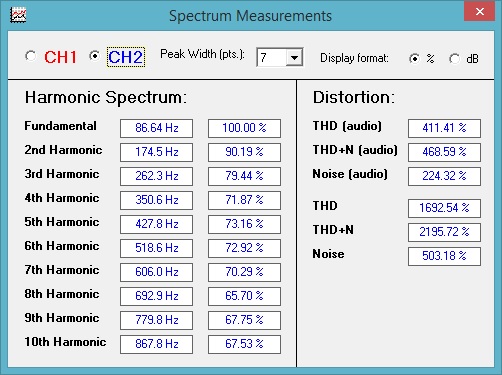The height and width of the screenshot is (375, 502).
Task: Click the Display format label
Action: (x=354, y=58)
